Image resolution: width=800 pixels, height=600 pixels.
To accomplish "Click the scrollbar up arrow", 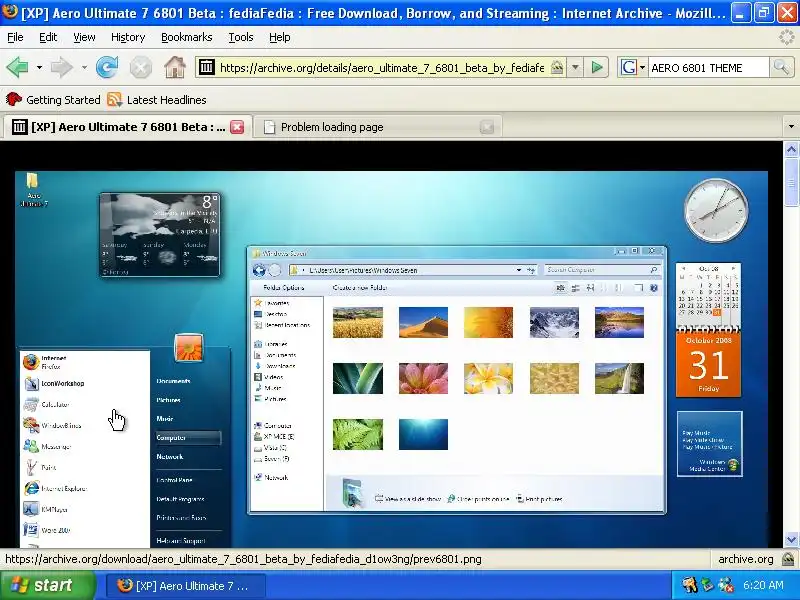I will pyautogui.click(x=791, y=149).
